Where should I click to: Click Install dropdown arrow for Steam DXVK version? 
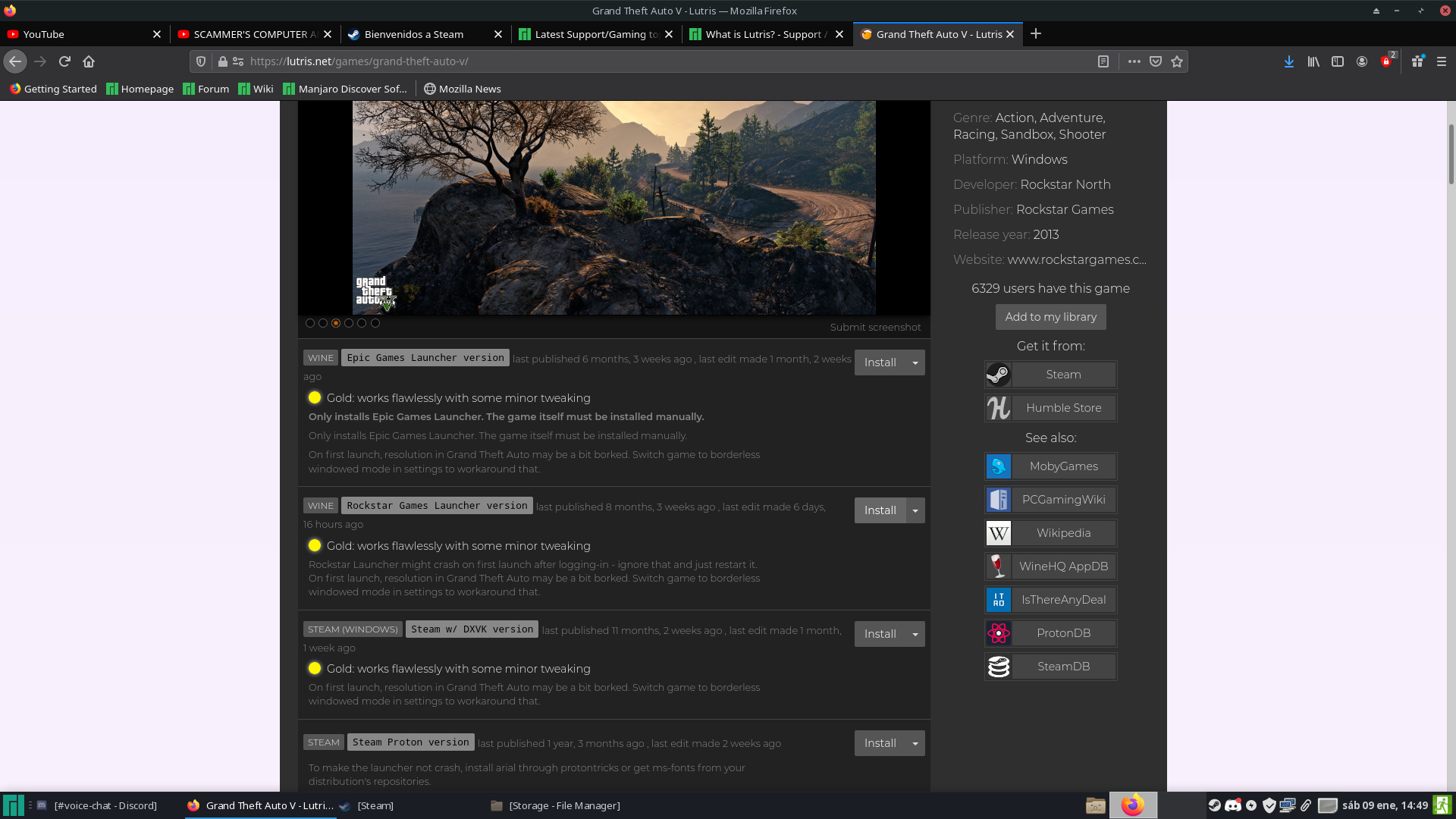(x=915, y=633)
